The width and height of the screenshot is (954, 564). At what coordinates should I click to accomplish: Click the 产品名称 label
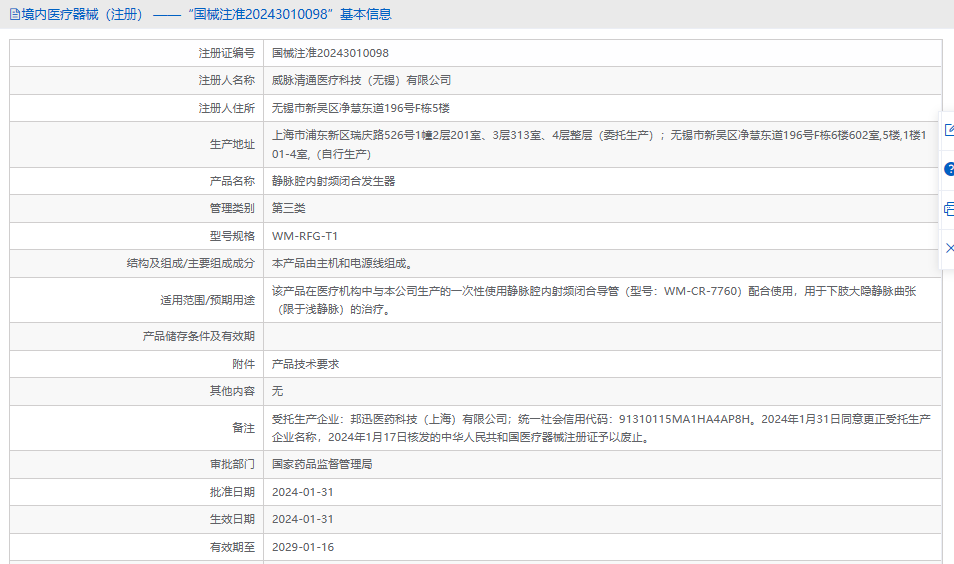coord(232,181)
